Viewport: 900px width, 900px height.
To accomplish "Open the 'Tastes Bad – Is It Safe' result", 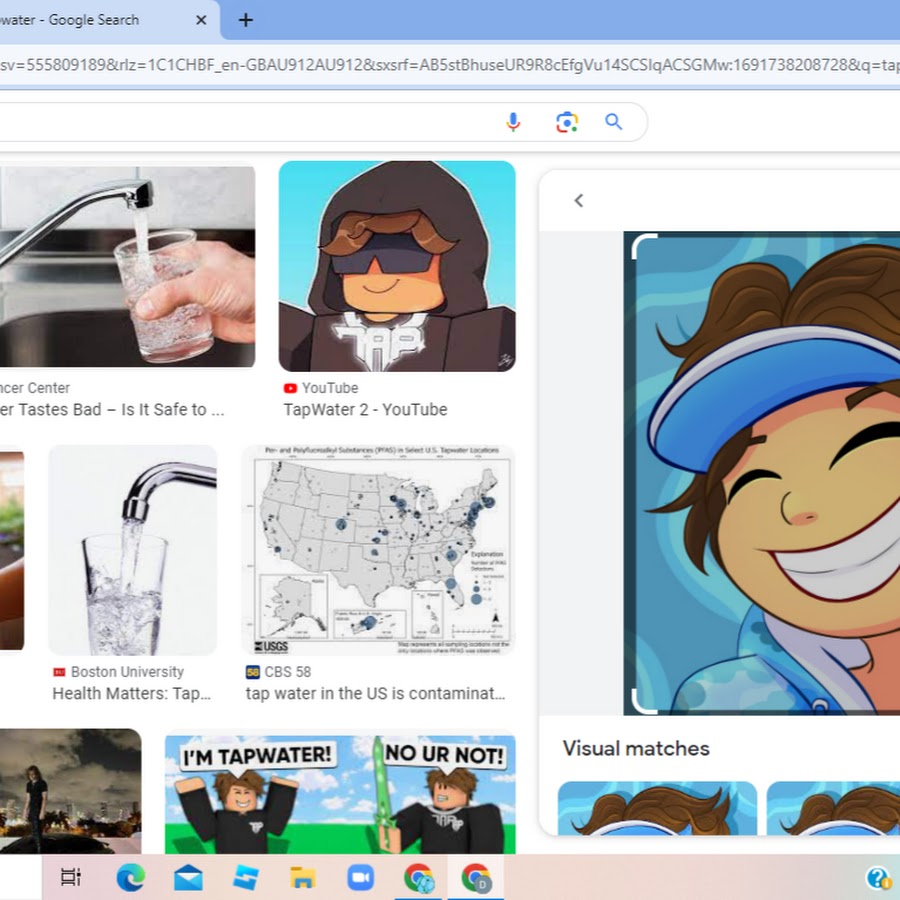I will click(112, 410).
